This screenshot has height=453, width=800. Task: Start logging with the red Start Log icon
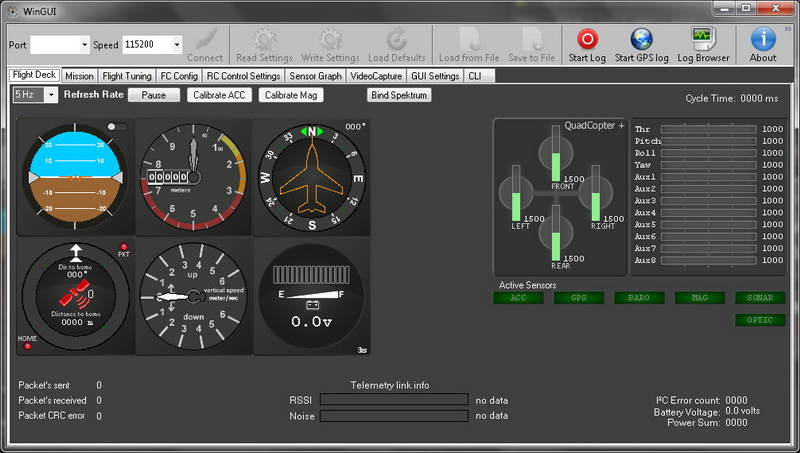coord(587,39)
